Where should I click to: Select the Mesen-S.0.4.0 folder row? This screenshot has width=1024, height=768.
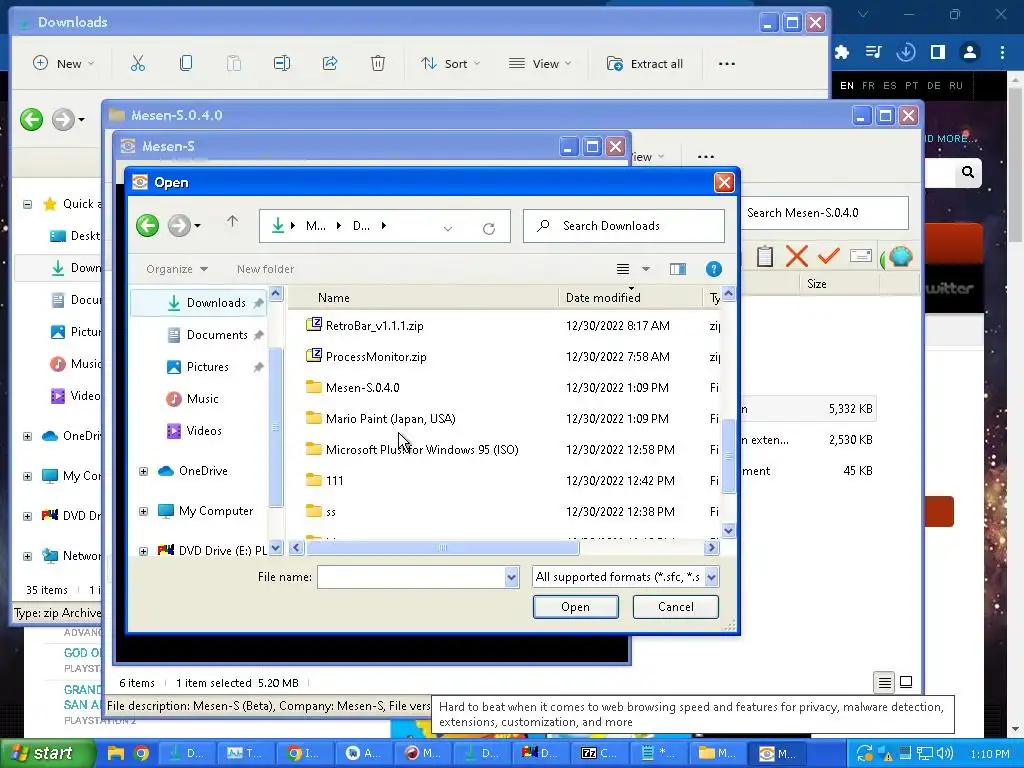click(x=512, y=388)
